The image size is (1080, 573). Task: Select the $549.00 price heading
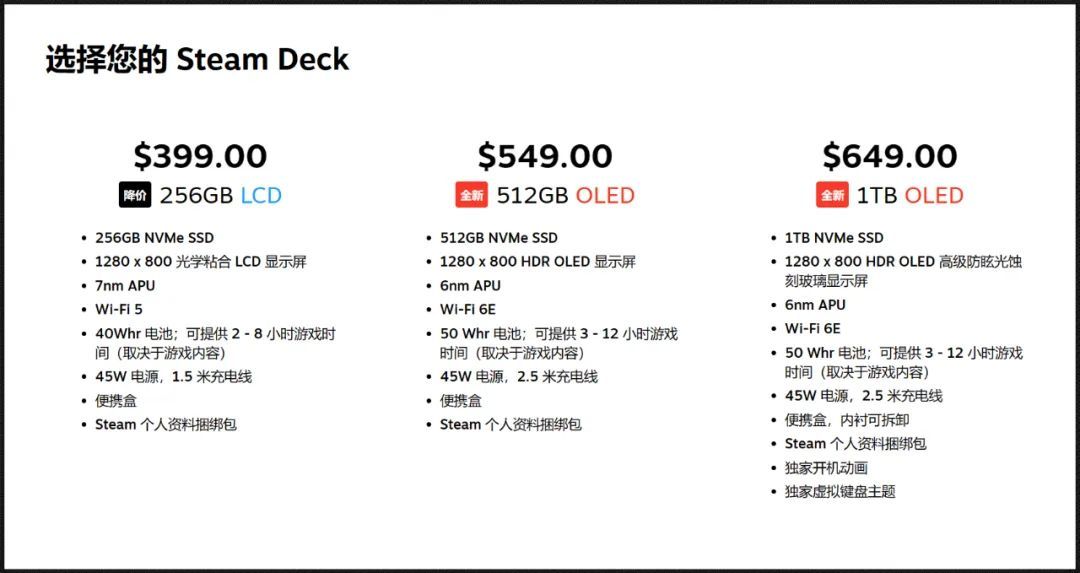(545, 156)
